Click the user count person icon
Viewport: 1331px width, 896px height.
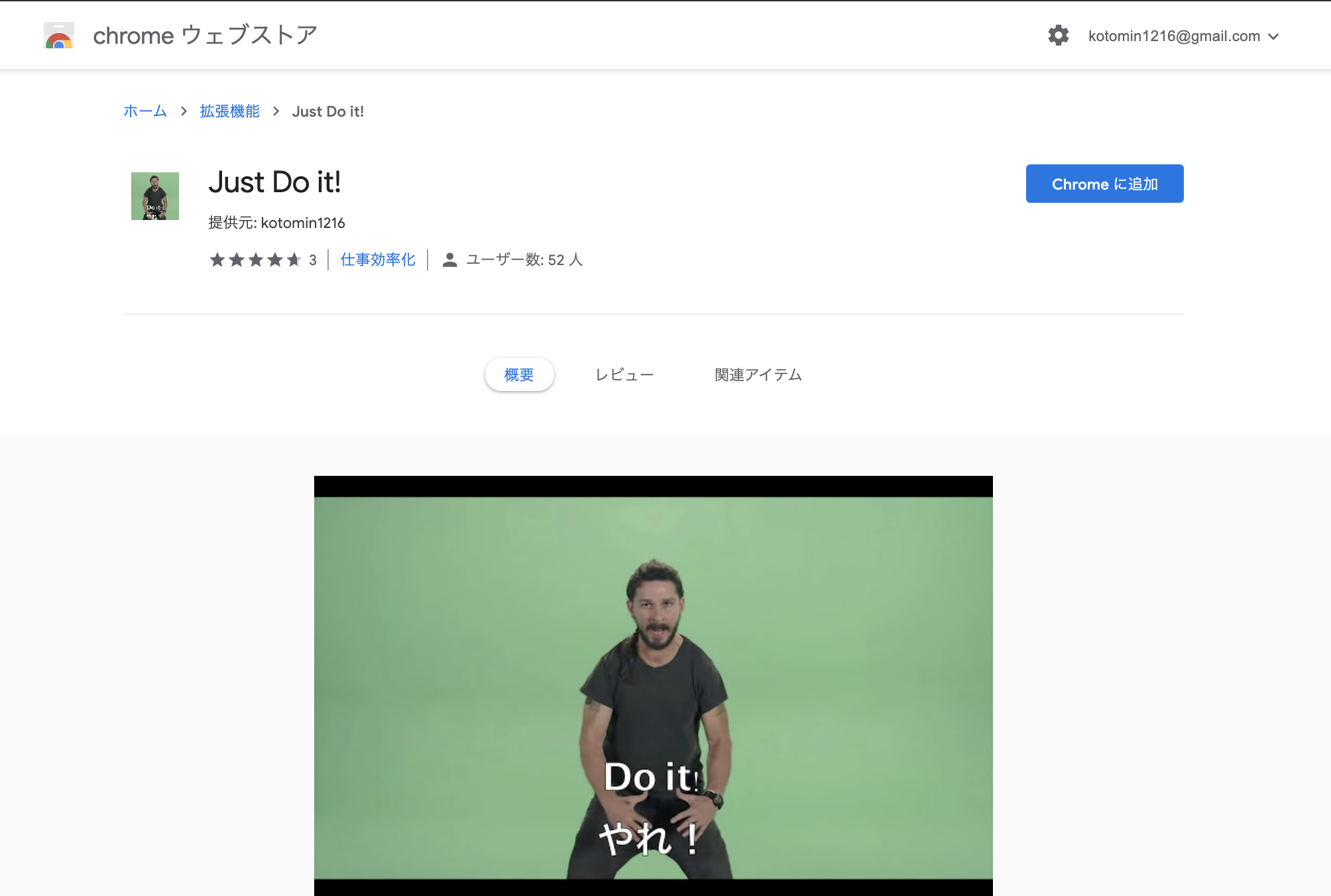coord(449,260)
